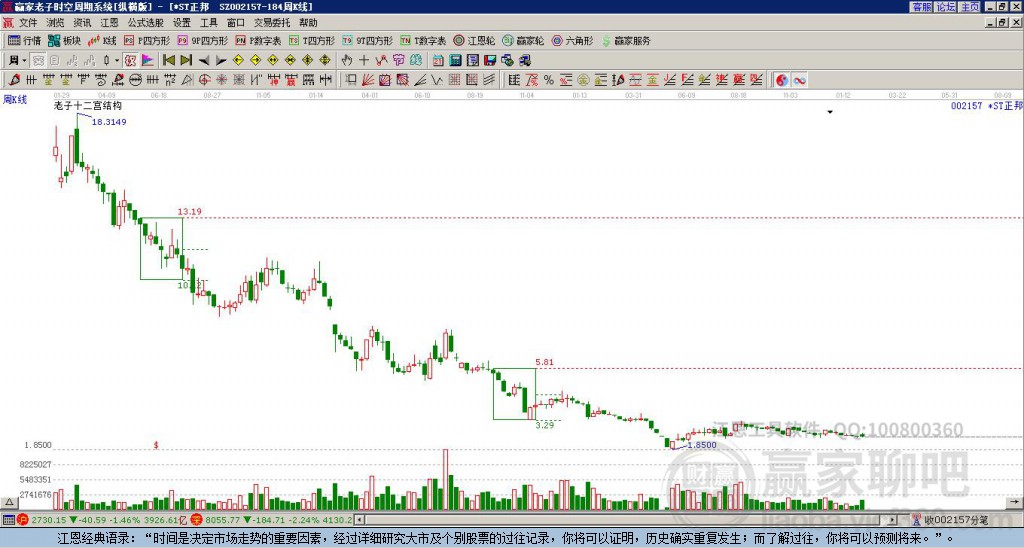Click the infinity loop icon
This screenshot has width=1024, height=548.
pos(799,80)
